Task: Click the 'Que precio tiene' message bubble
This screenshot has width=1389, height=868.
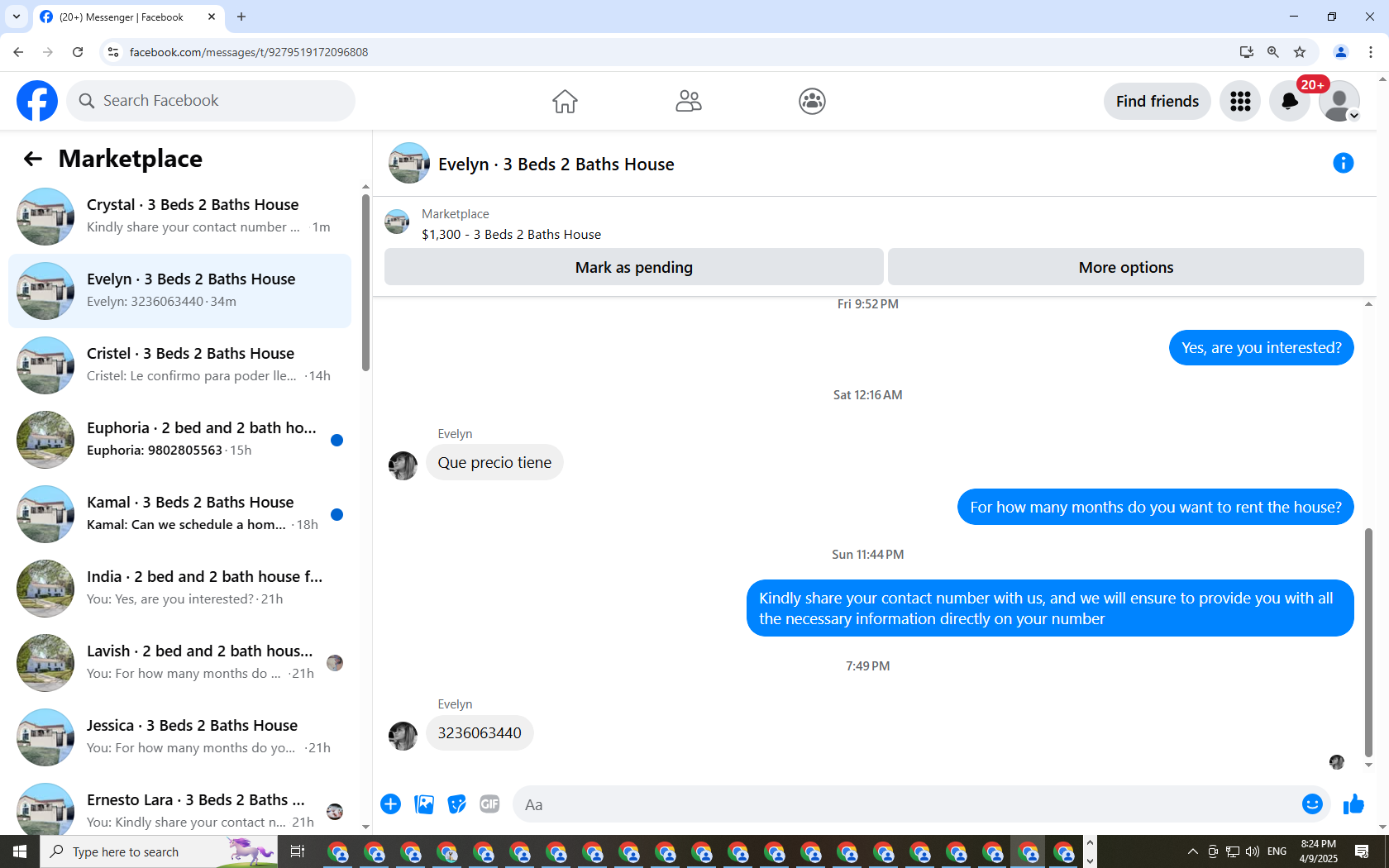Action: tap(494, 463)
